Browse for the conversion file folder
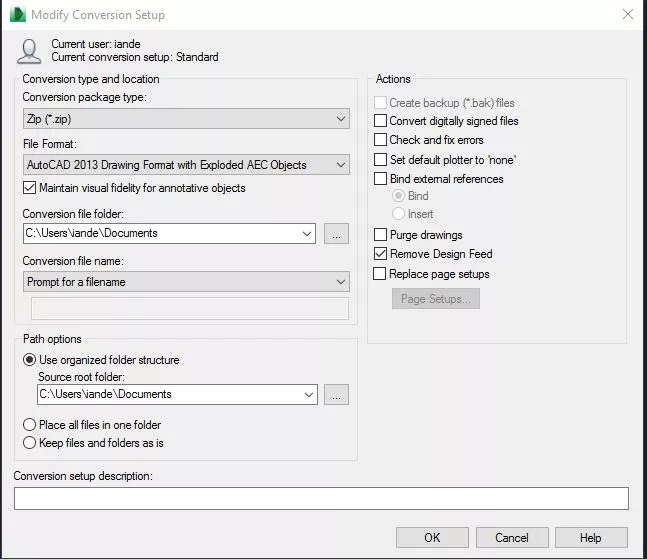This screenshot has height=559, width=647. (336, 234)
